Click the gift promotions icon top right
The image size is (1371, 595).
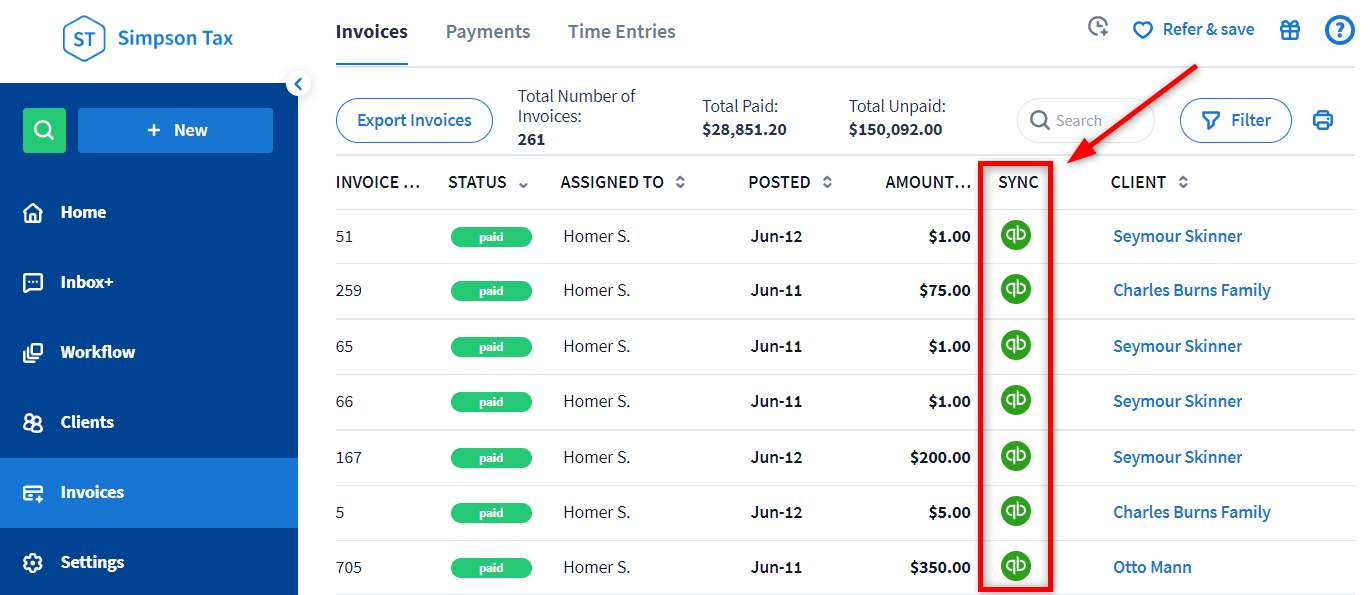click(x=1289, y=30)
